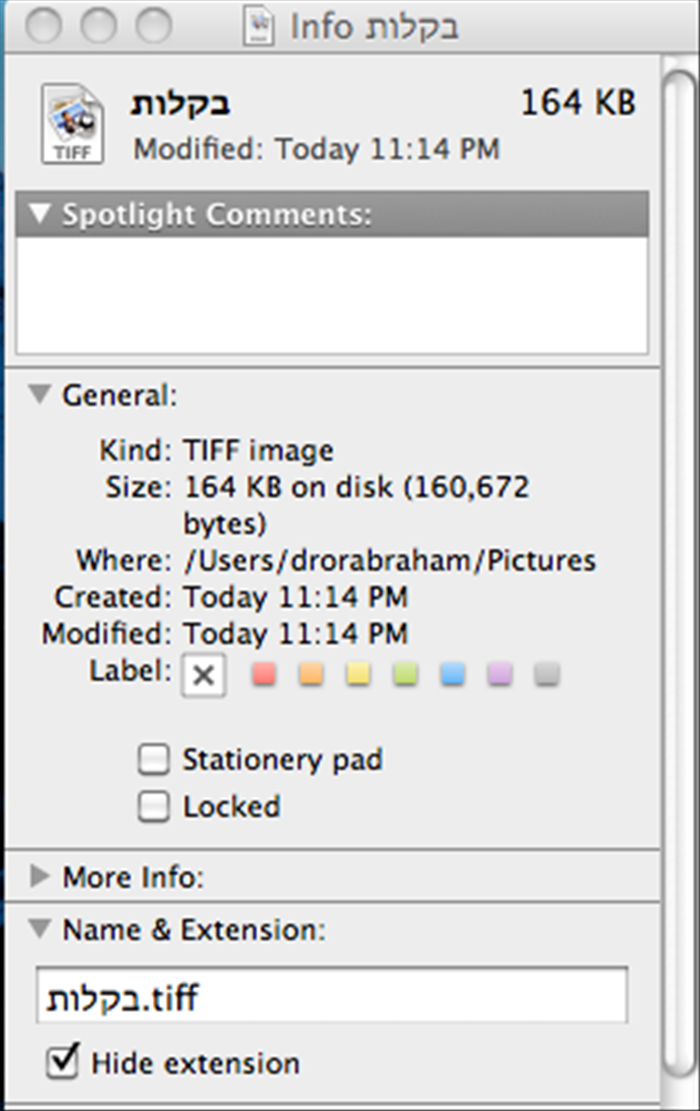Collapse the General section

[x=40, y=394]
